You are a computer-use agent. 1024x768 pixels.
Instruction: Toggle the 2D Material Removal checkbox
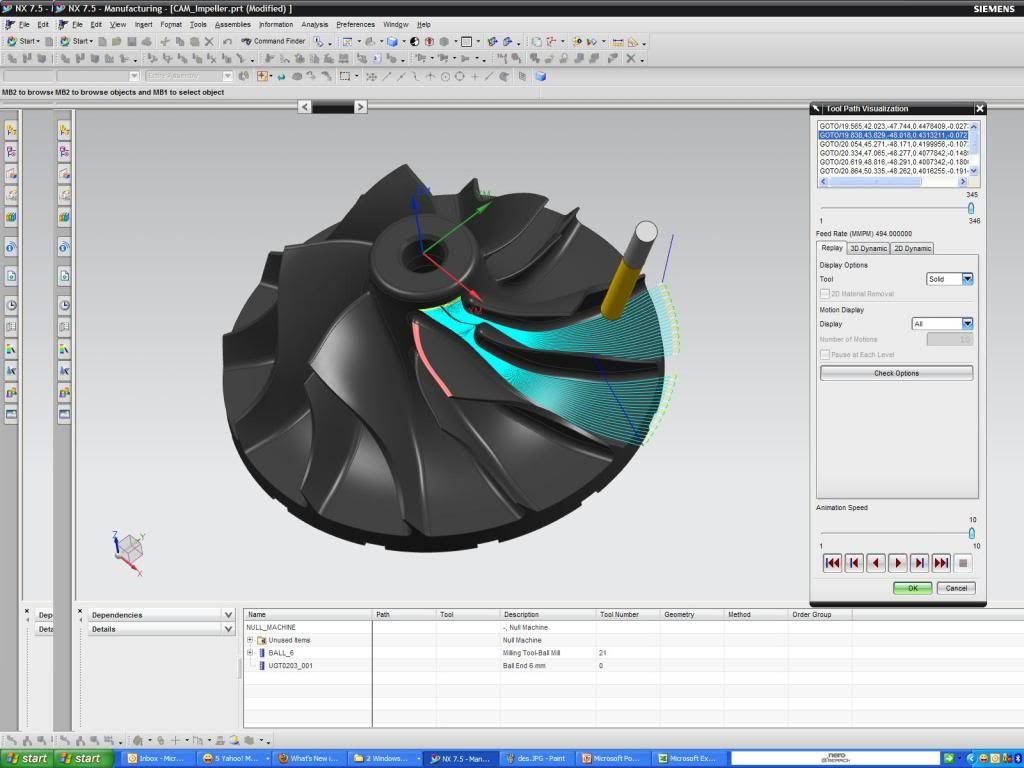coord(825,294)
